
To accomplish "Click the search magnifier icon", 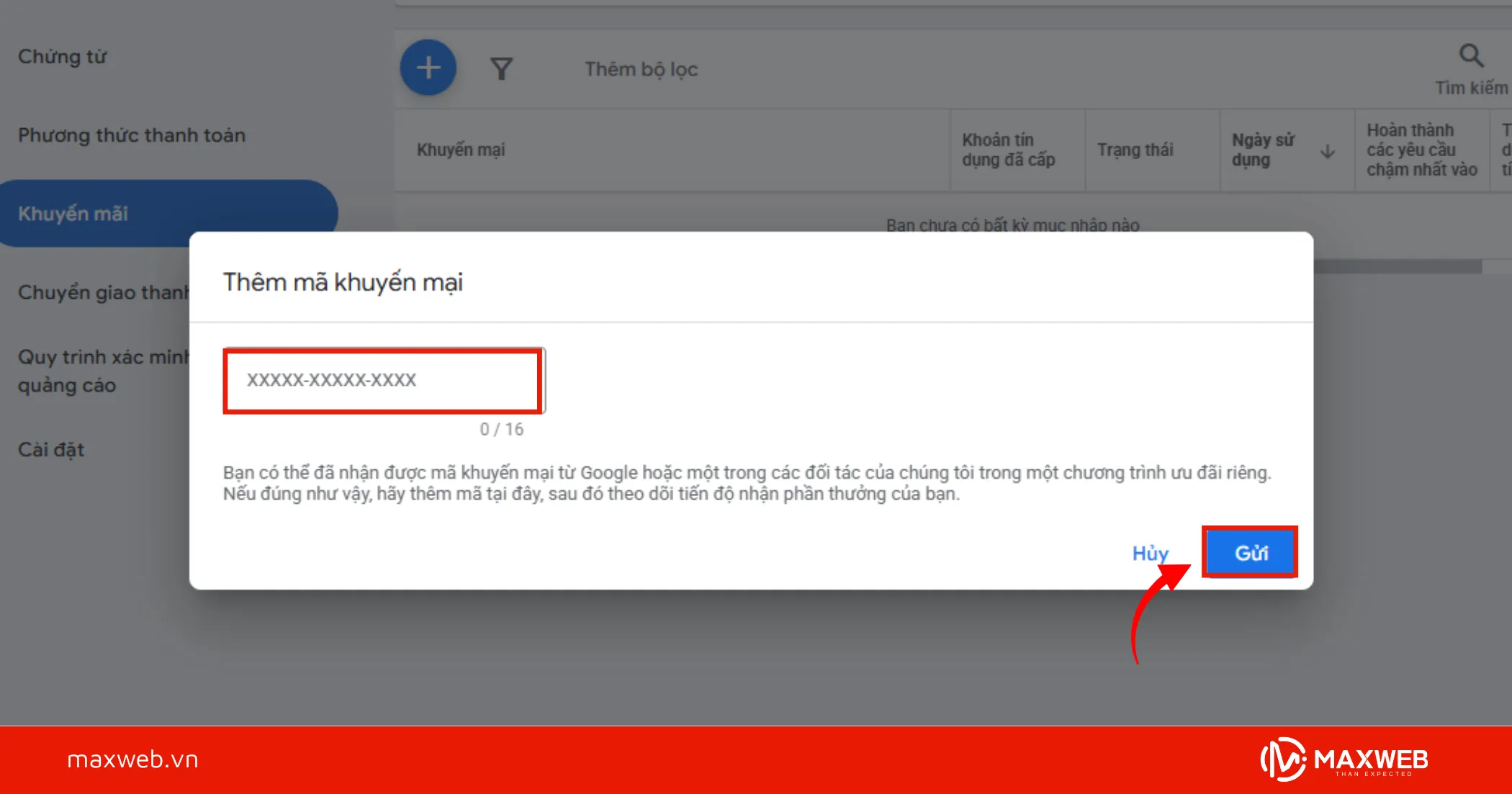I will [1470, 56].
